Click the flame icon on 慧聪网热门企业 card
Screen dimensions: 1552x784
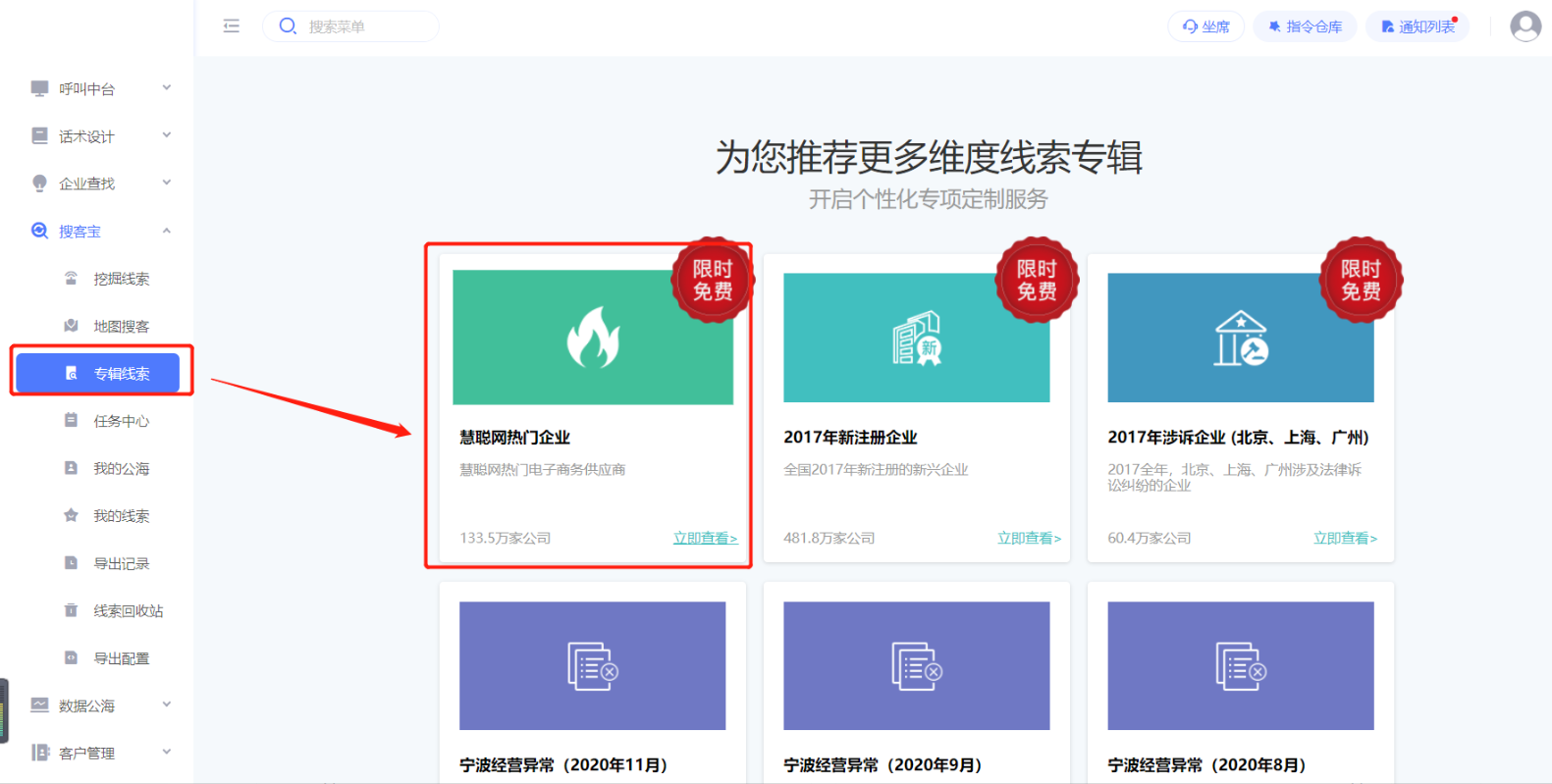coord(593,339)
